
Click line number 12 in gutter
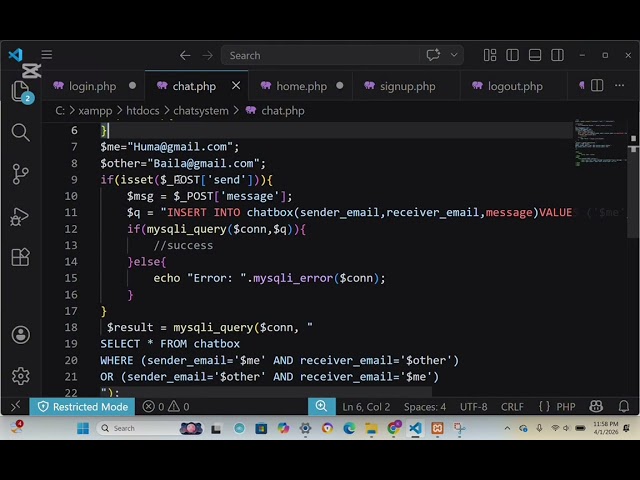click(71, 229)
